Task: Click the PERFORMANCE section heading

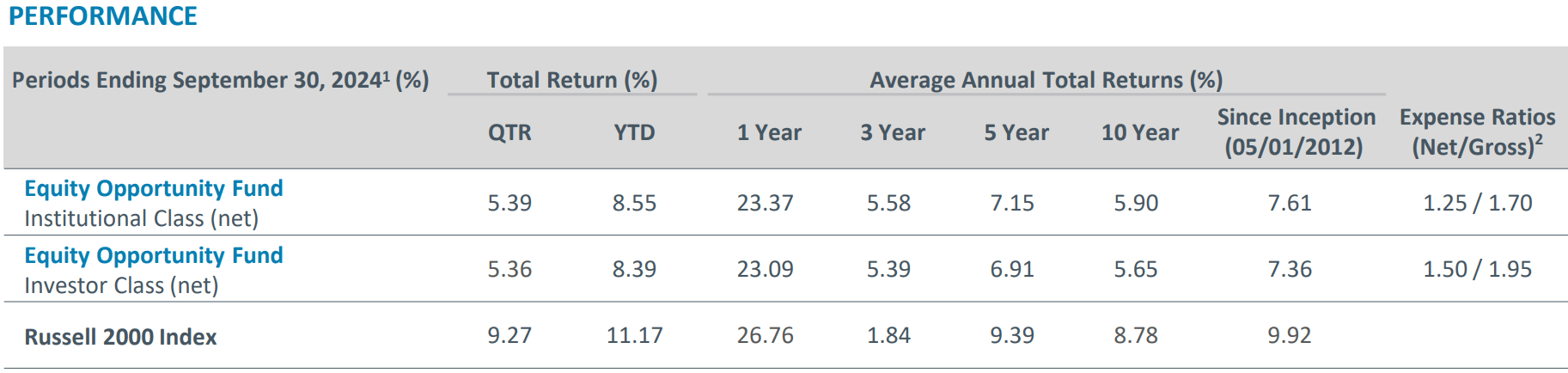Action: tap(102, 16)
